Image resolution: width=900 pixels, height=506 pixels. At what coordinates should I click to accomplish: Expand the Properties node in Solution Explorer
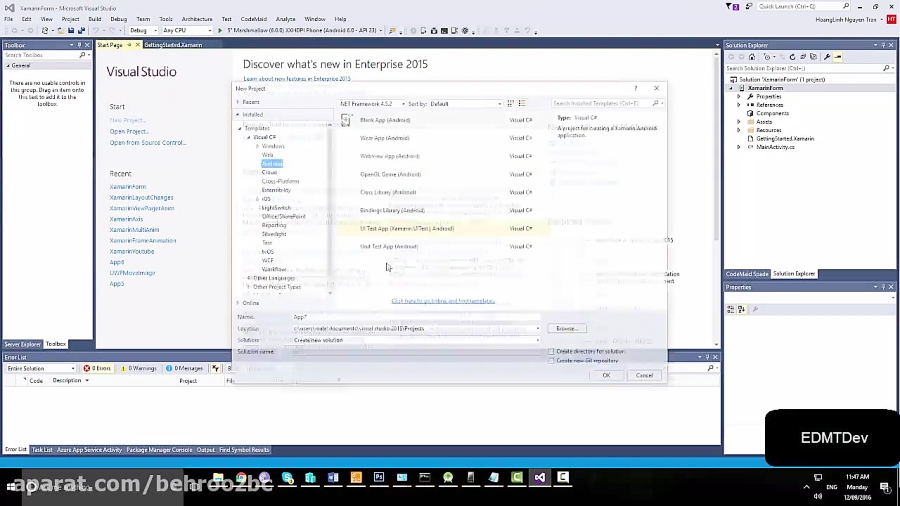(739, 96)
